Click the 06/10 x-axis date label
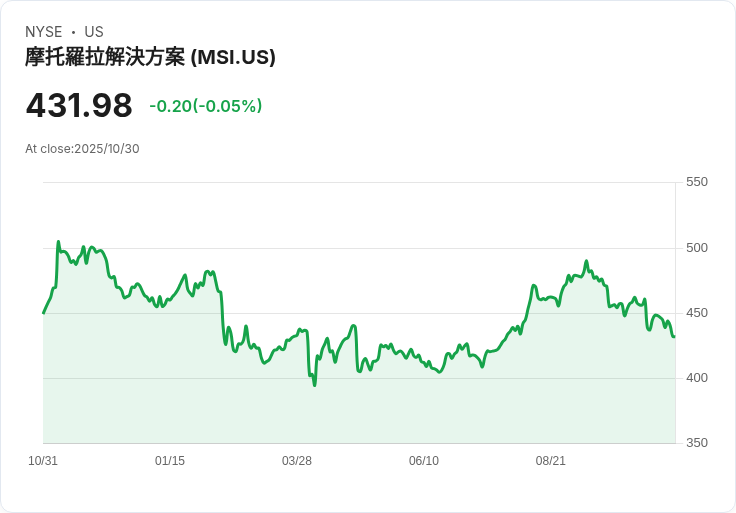736x513 pixels. [x=424, y=461]
